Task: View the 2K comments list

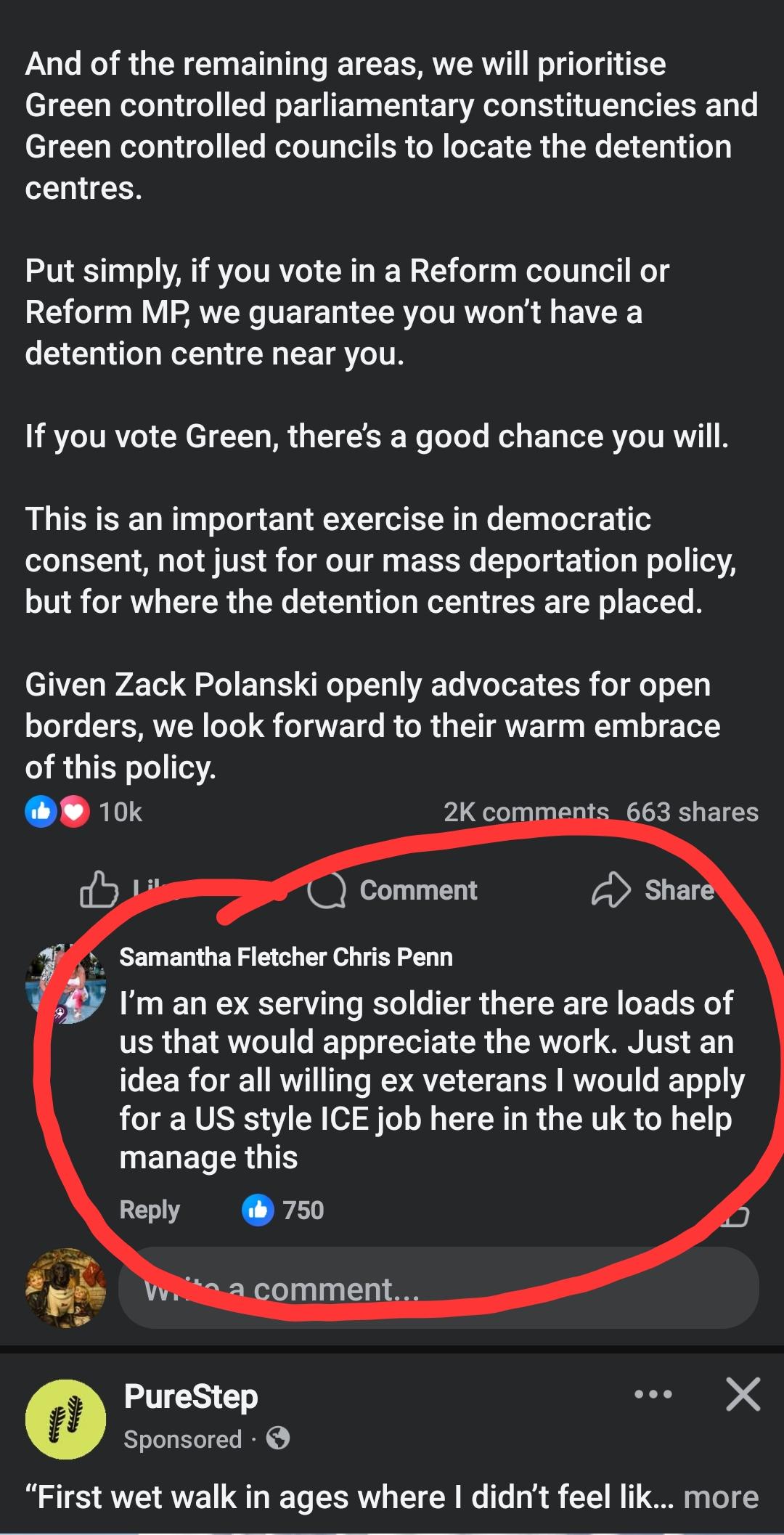Action: coord(526,812)
